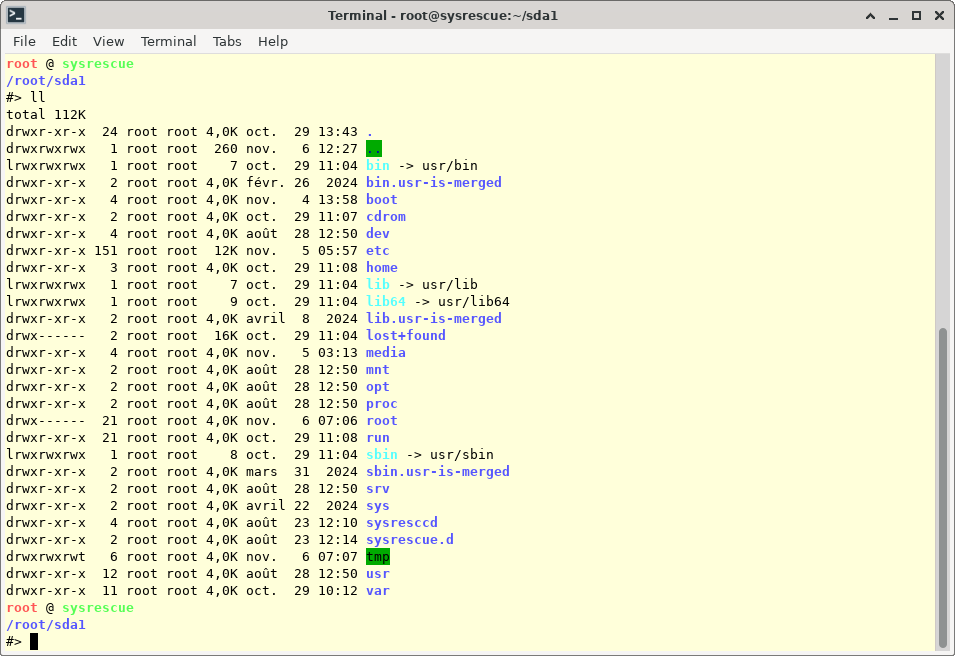Open the Terminal menu in the menu bar
The height and width of the screenshot is (656, 955).
tap(168, 41)
